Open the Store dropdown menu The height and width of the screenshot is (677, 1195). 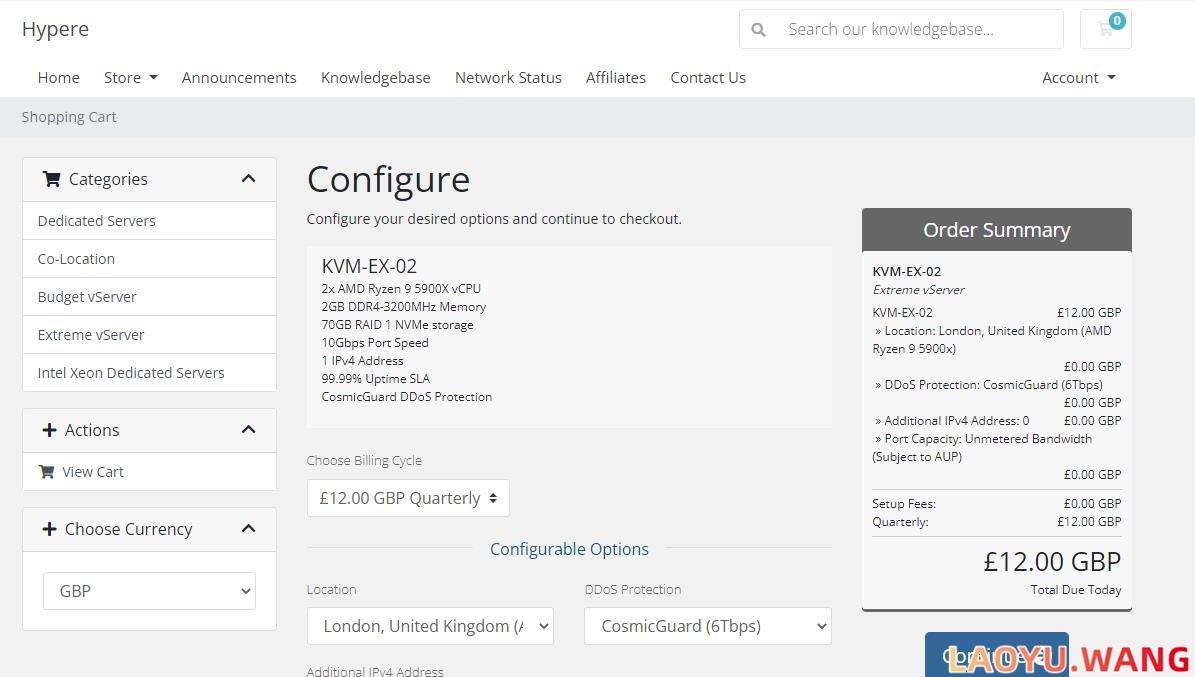pos(130,78)
